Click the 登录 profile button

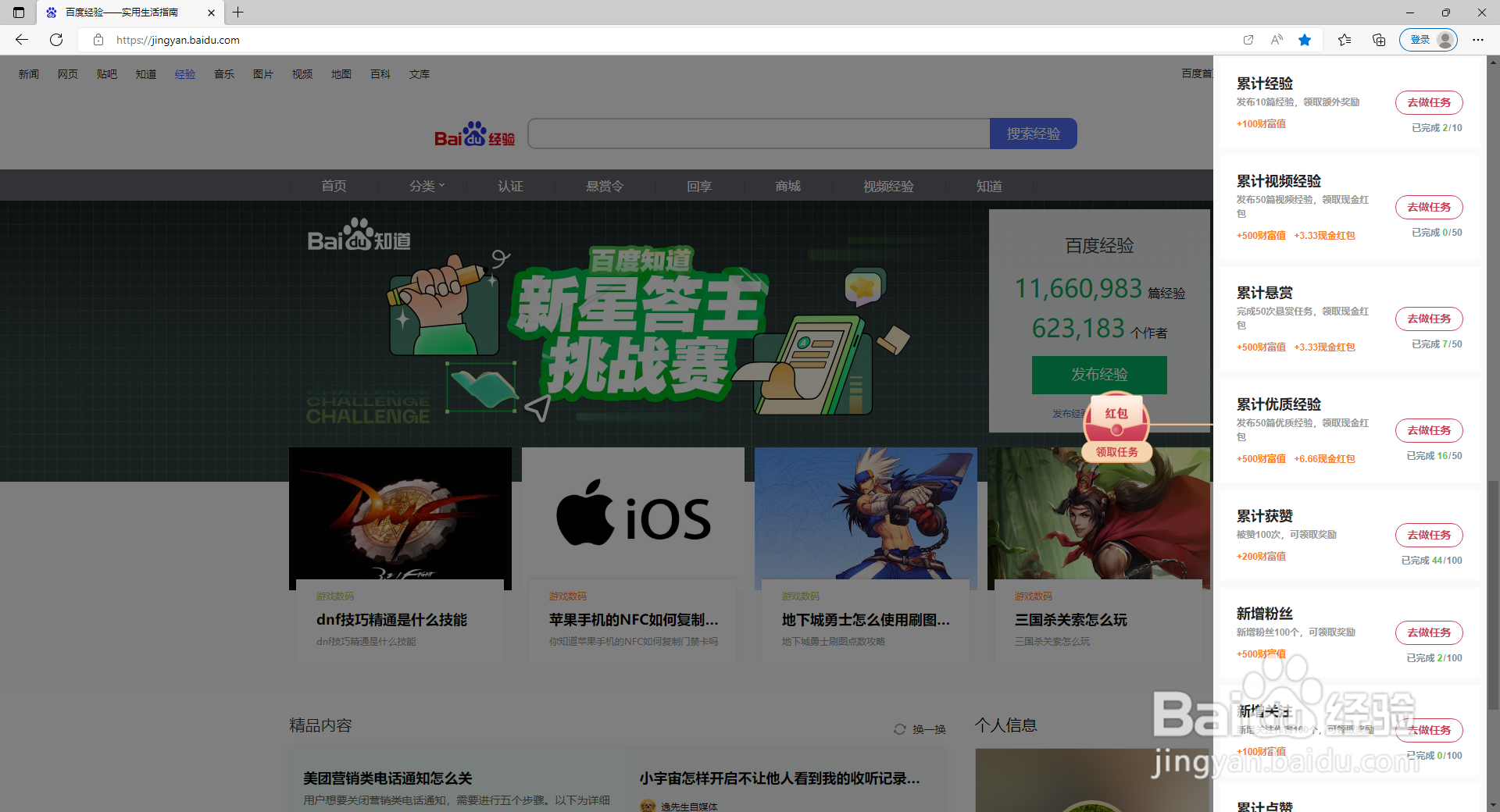1428,40
